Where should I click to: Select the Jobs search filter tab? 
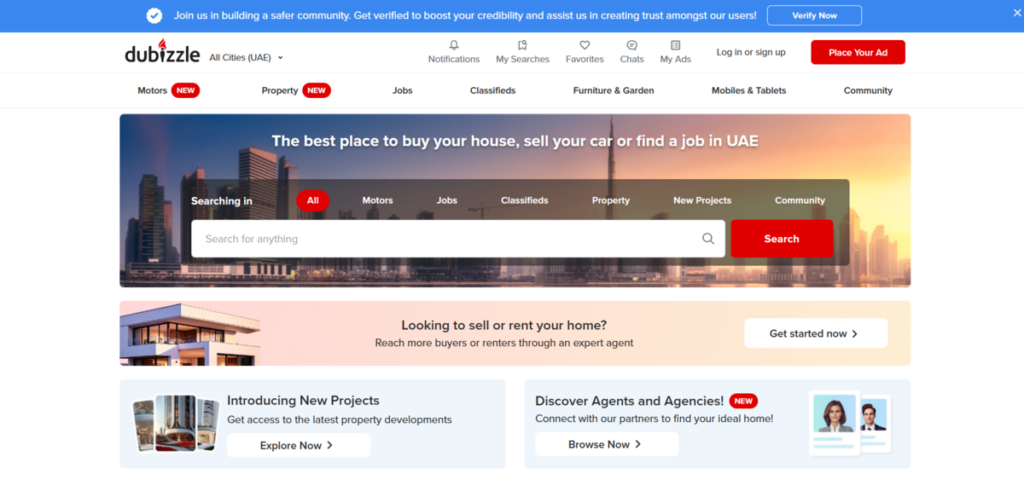tap(447, 200)
